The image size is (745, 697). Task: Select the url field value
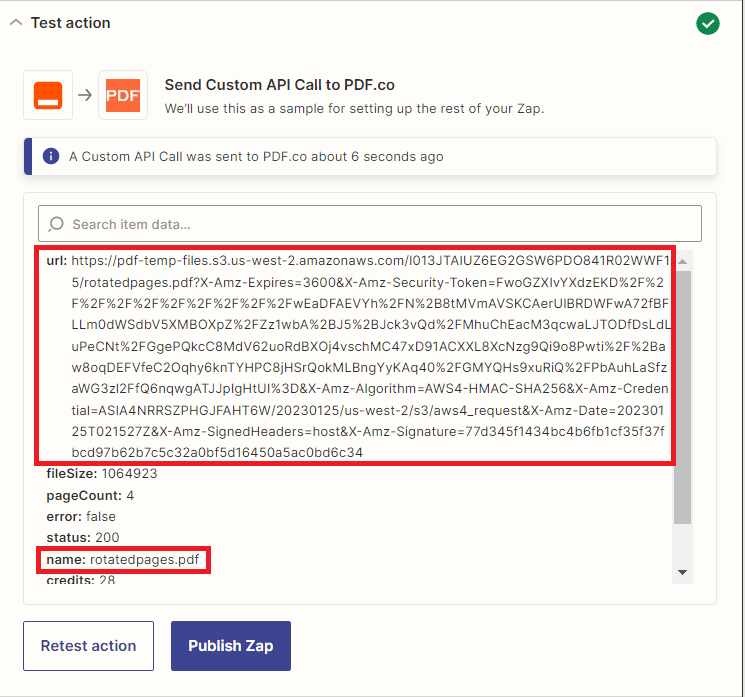point(370,356)
